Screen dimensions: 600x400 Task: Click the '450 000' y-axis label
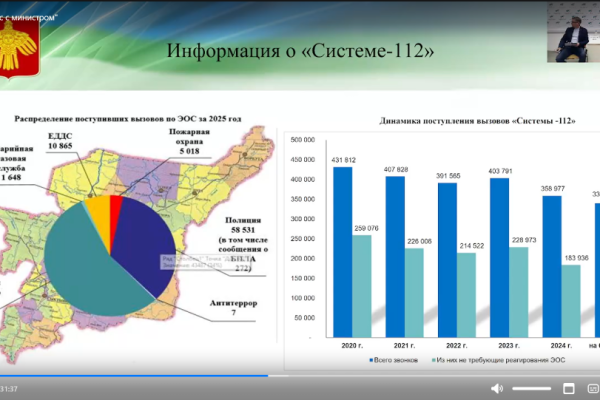tap(303, 159)
